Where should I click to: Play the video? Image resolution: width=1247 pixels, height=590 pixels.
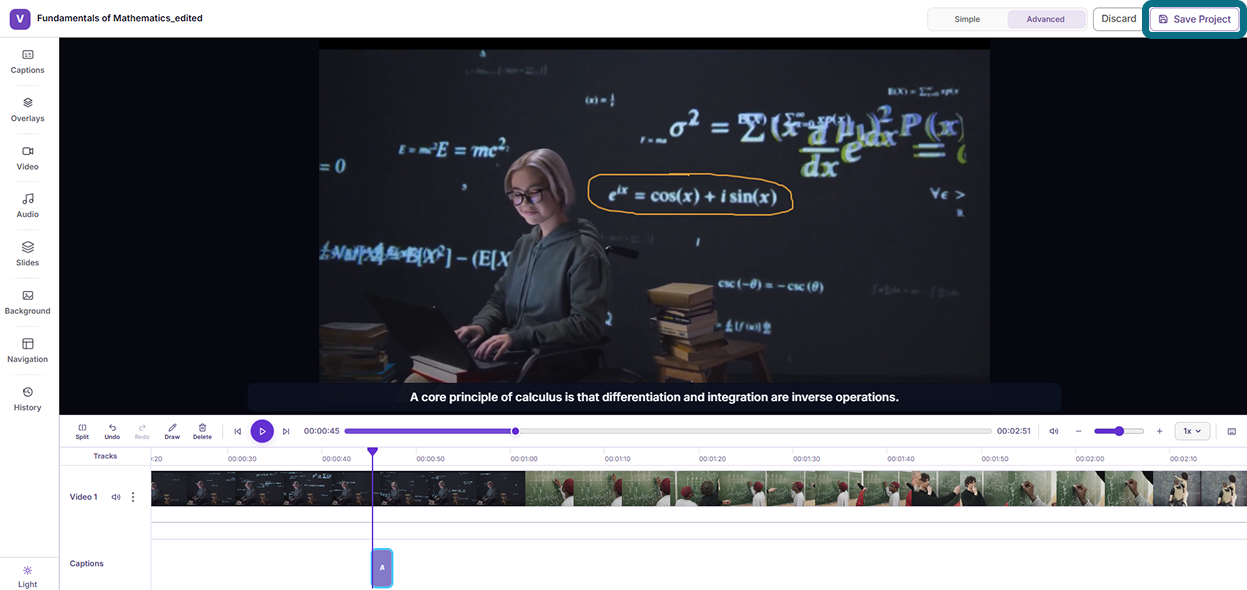click(262, 431)
